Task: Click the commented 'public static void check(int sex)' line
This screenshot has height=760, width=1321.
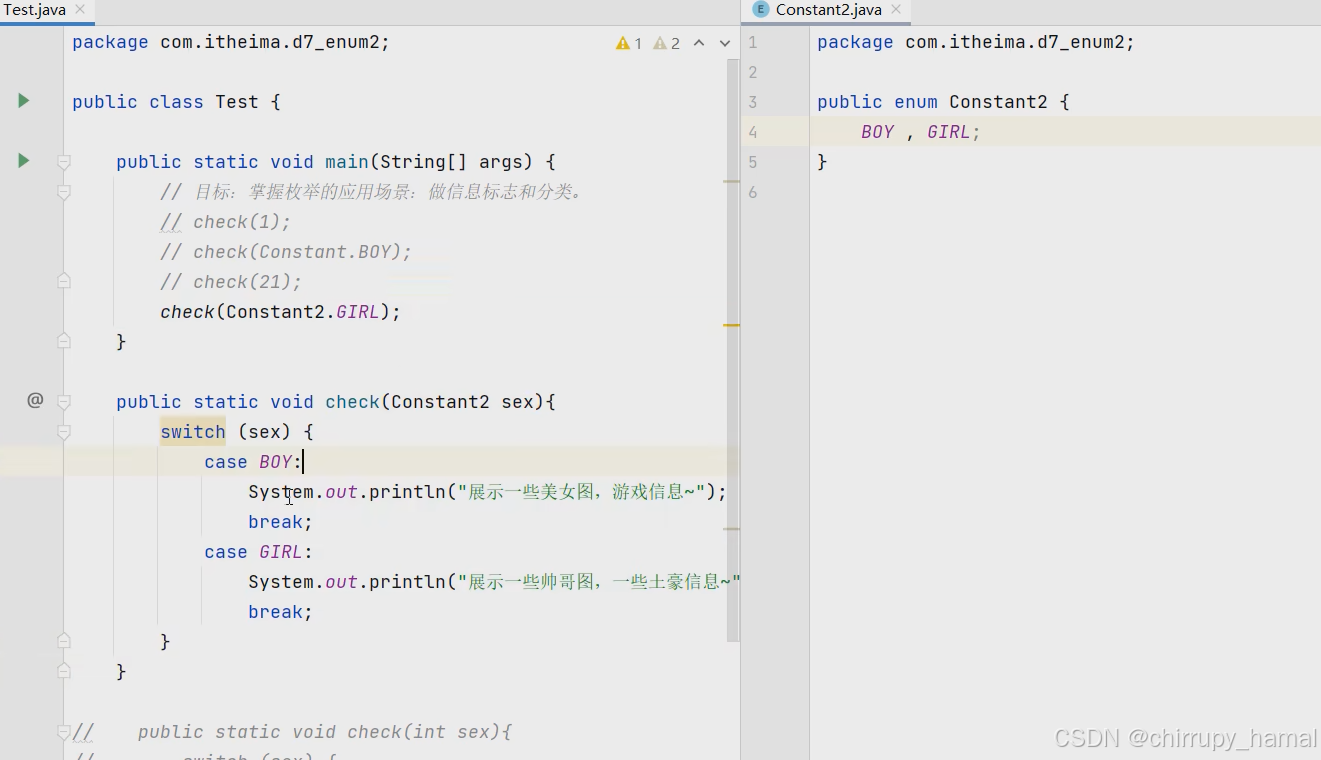Action: (324, 732)
